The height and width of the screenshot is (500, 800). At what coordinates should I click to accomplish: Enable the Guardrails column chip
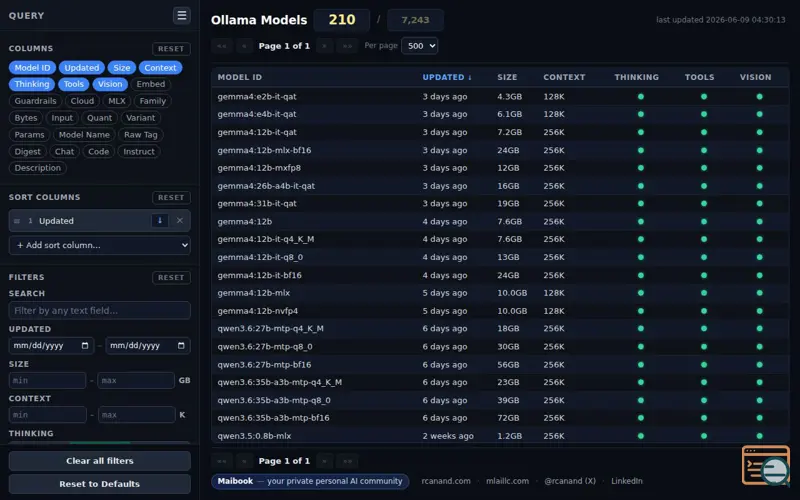(x=35, y=101)
